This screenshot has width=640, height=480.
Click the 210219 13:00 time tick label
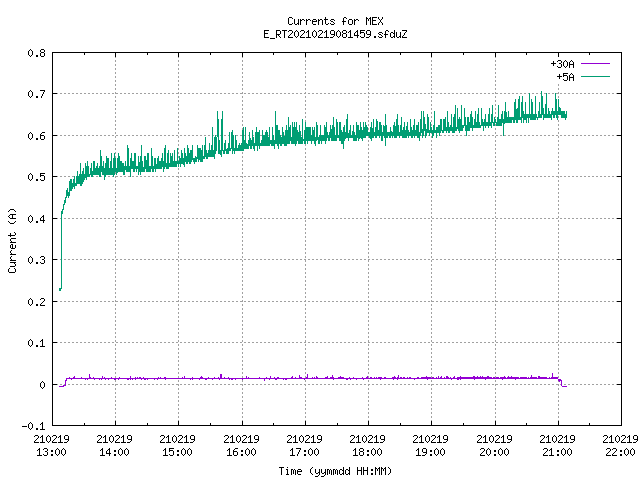point(51,445)
